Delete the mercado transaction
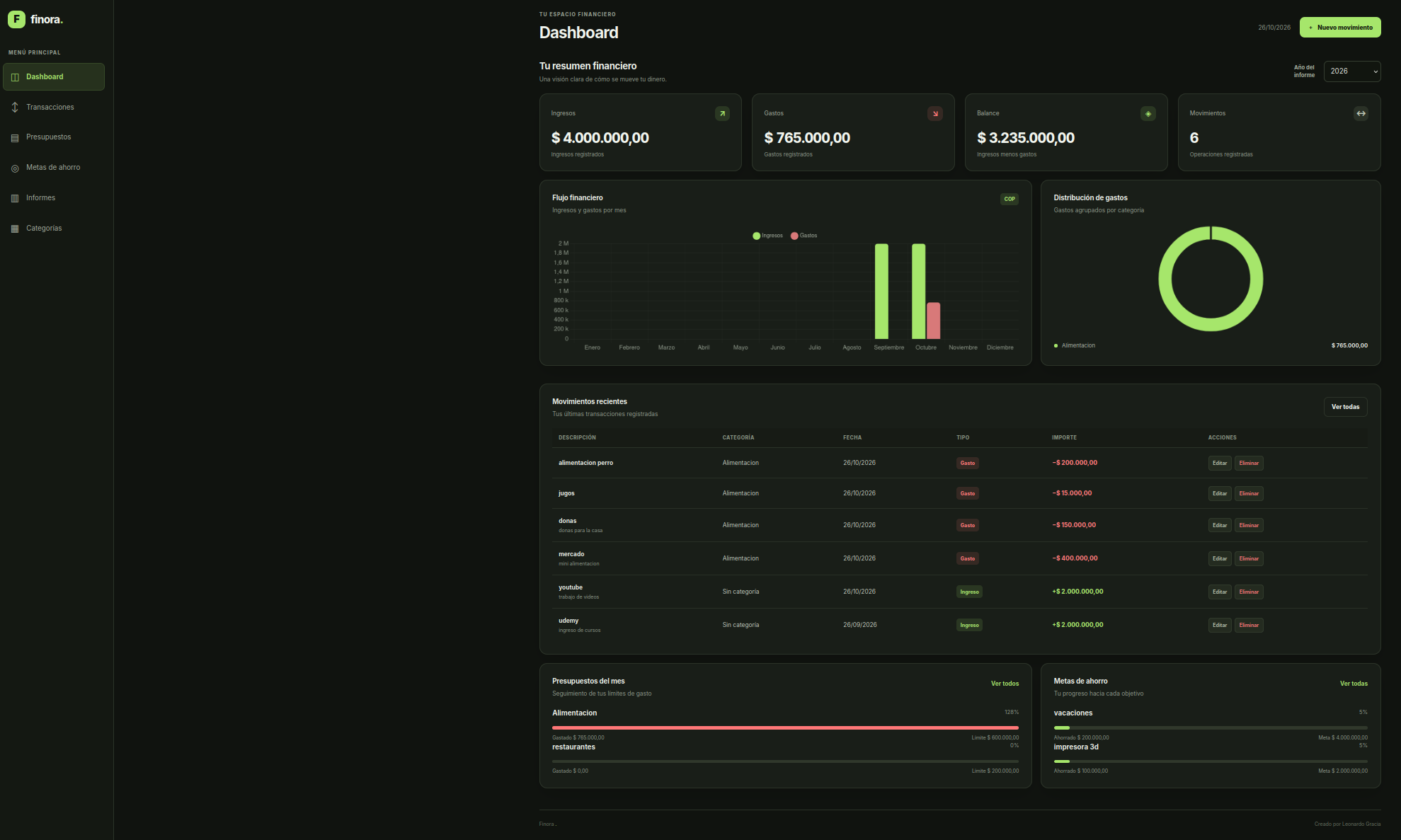 [1249, 559]
